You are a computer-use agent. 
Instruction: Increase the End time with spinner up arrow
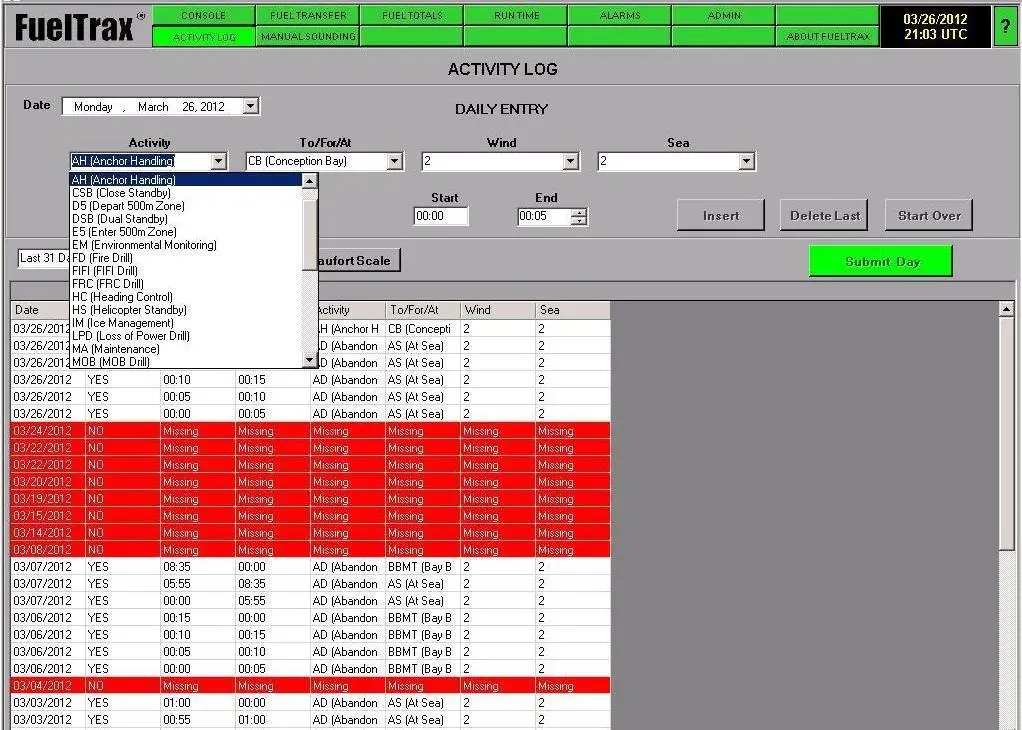(579, 212)
